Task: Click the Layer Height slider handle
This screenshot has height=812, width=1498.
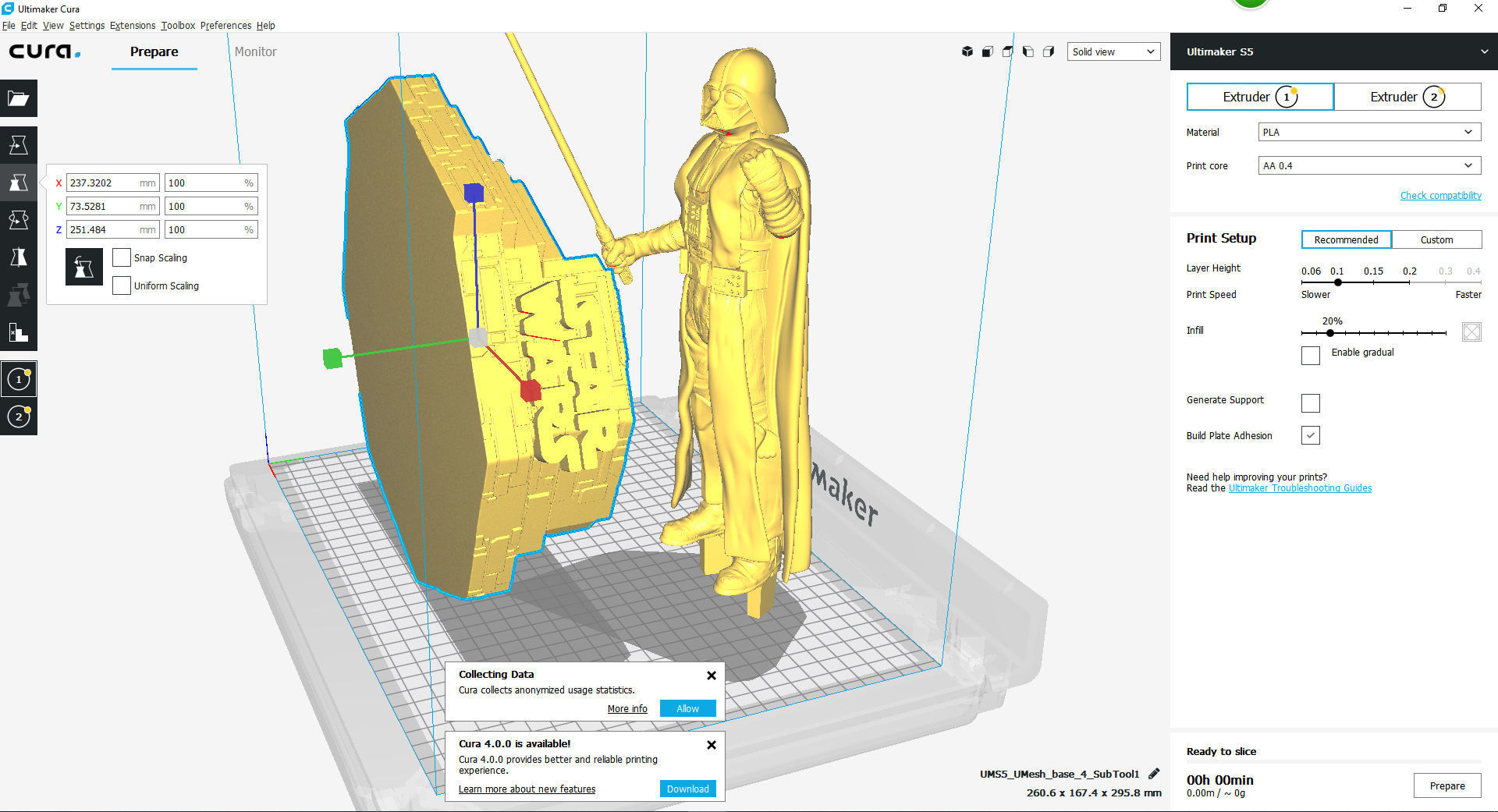Action: pyautogui.click(x=1337, y=282)
